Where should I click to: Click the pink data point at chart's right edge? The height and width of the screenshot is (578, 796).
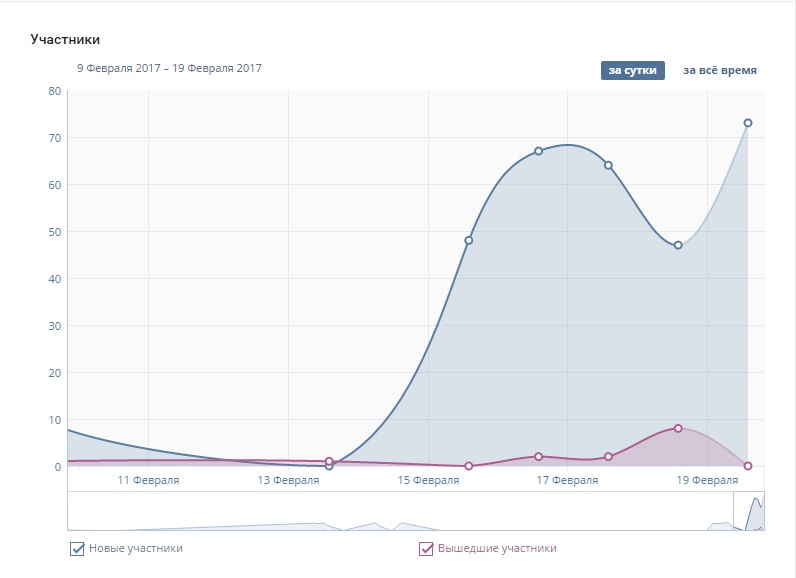747,466
